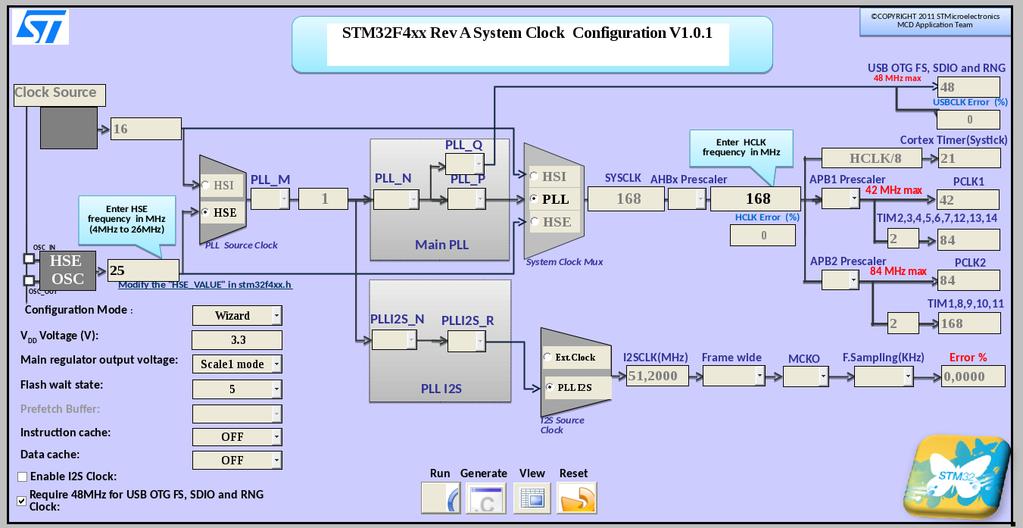Click the Clock Source label box

(x=59, y=95)
